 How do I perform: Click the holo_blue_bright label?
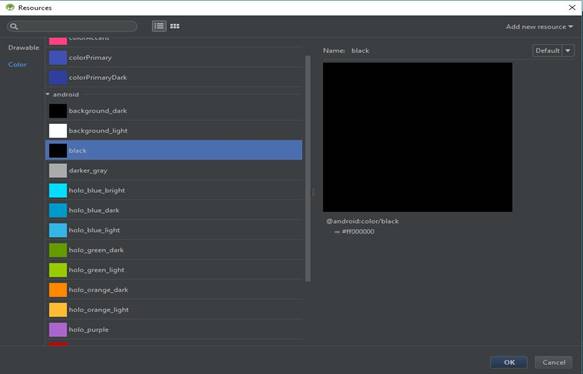pyautogui.click(x=97, y=190)
